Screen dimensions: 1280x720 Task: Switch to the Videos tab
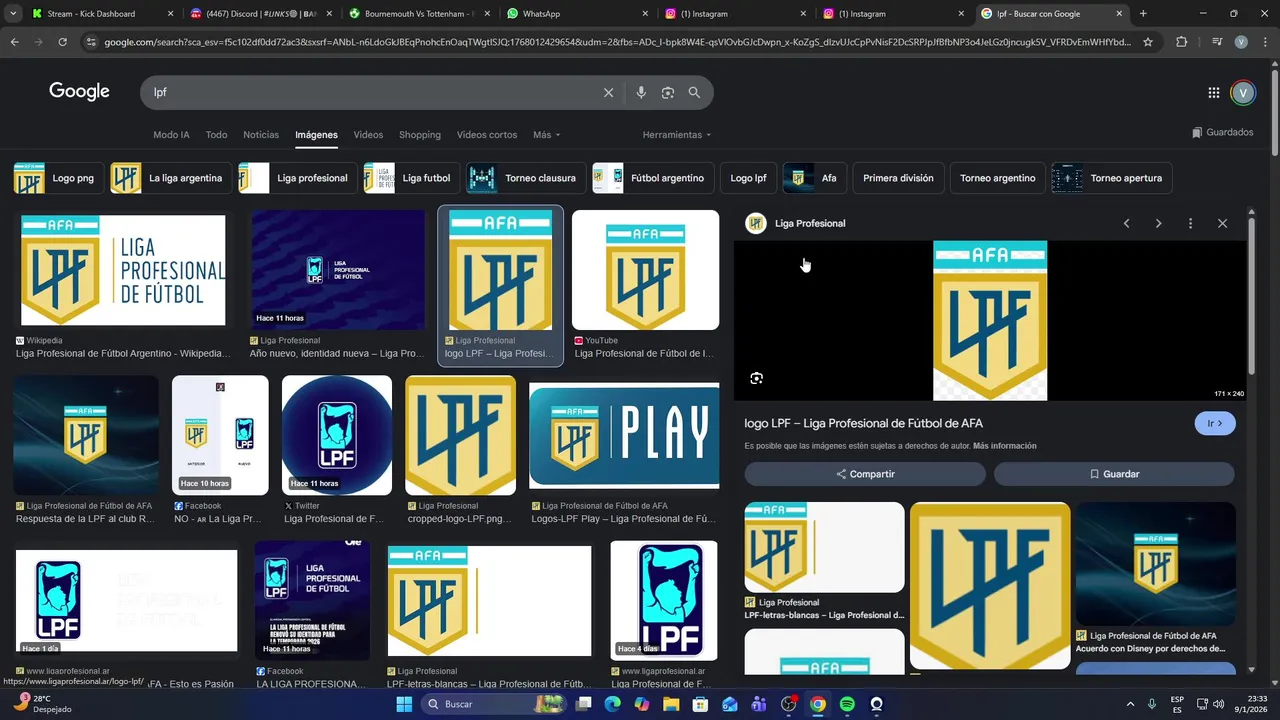point(368,135)
